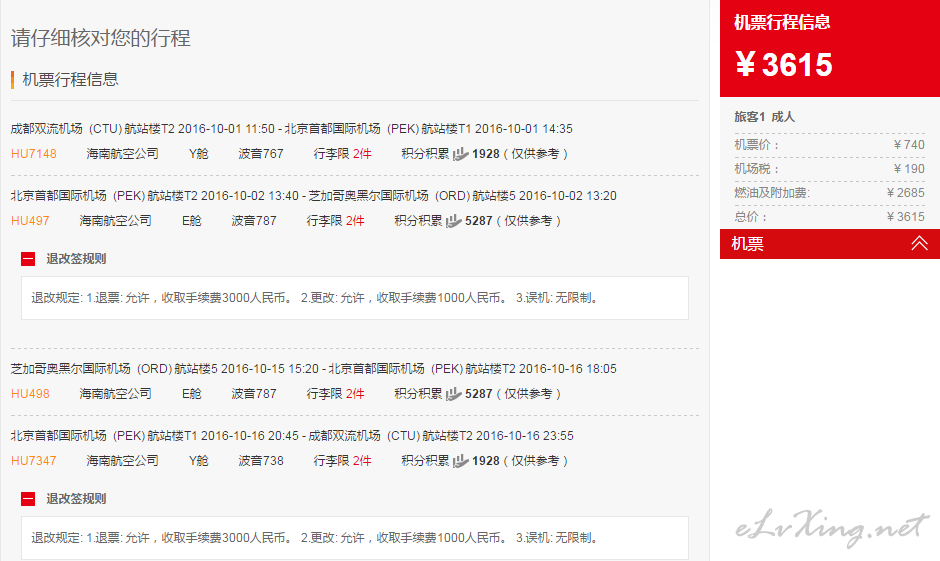
Task: Click the 机场税 ¥ 190 value
Action: [x=909, y=169]
